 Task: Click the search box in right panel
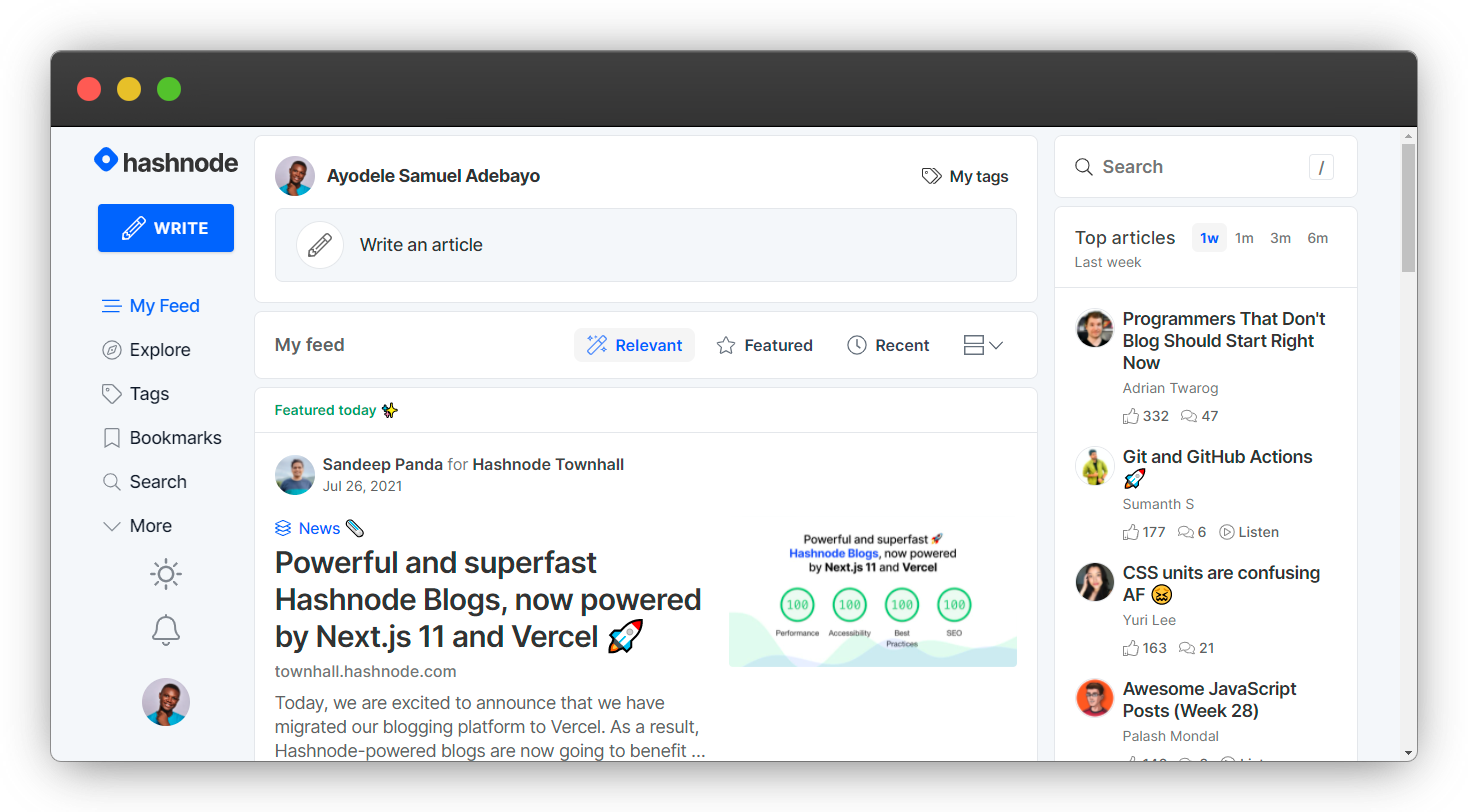pyautogui.click(x=1206, y=167)
